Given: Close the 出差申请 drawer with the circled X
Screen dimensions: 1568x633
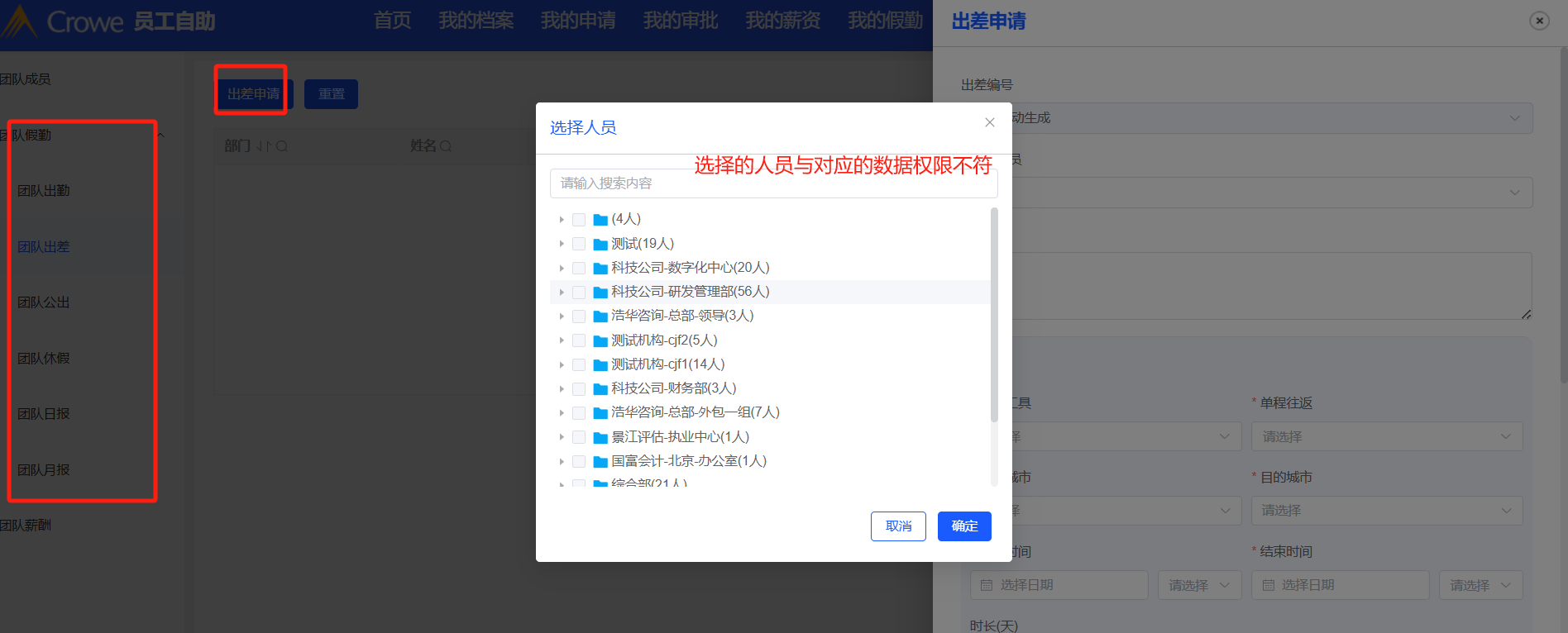Looking at the screenshot, I should click(x=1539, y=21).
